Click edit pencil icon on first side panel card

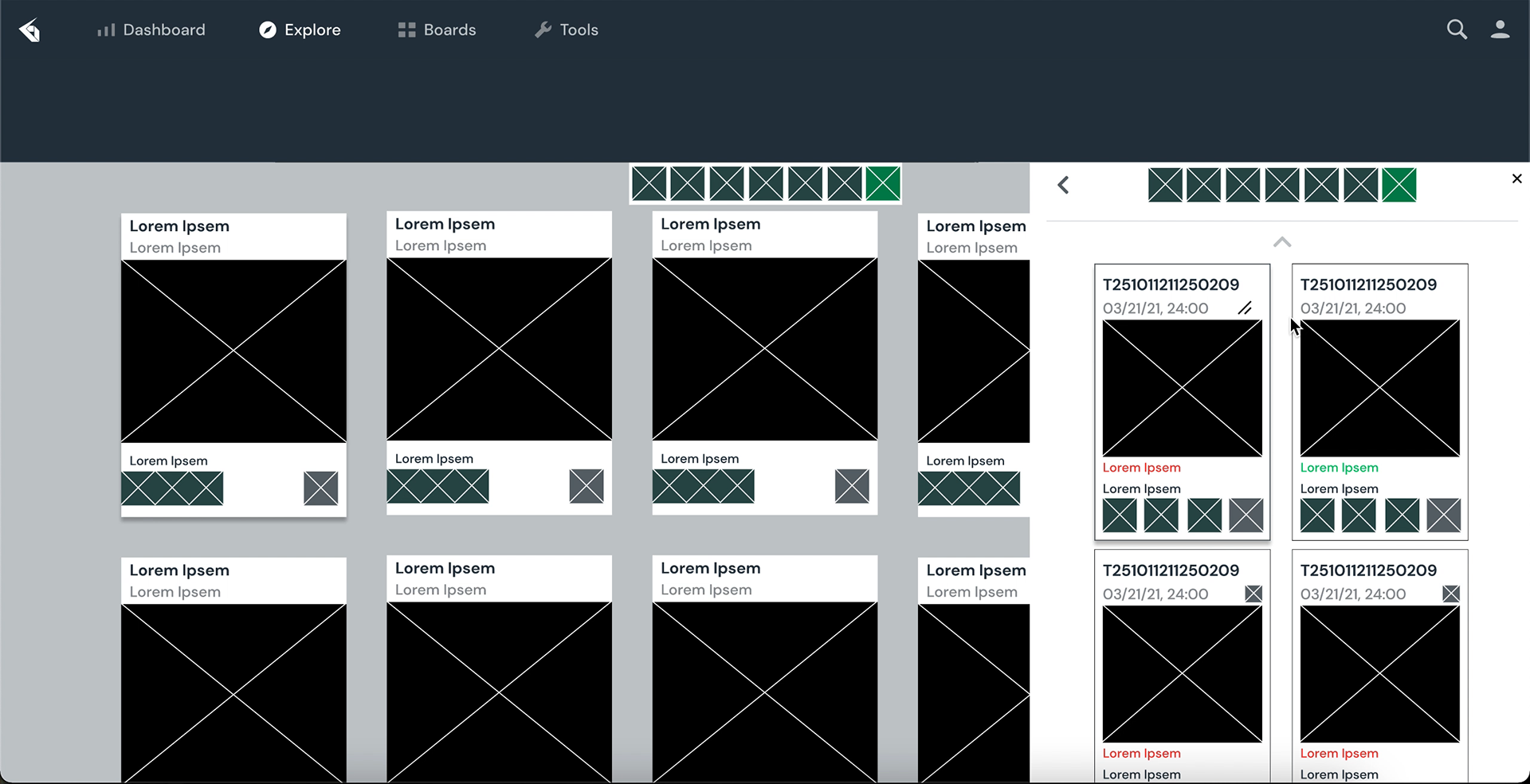pos(1245,308)
